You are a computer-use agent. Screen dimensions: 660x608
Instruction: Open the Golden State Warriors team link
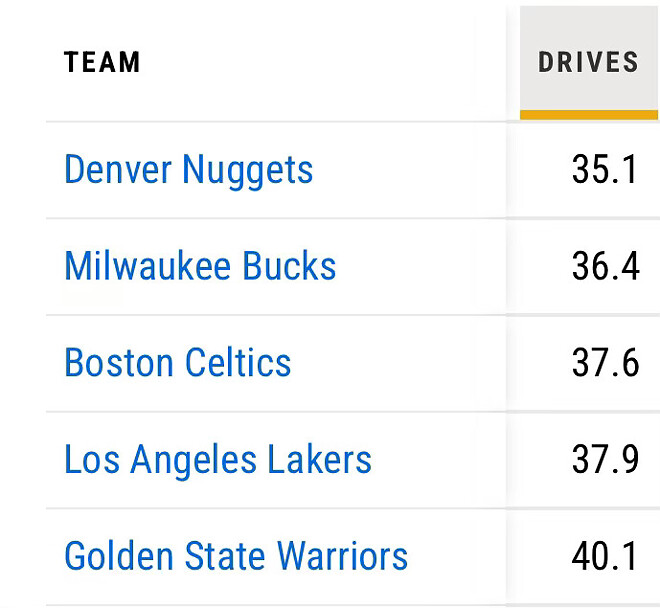(x=236, y=556)
